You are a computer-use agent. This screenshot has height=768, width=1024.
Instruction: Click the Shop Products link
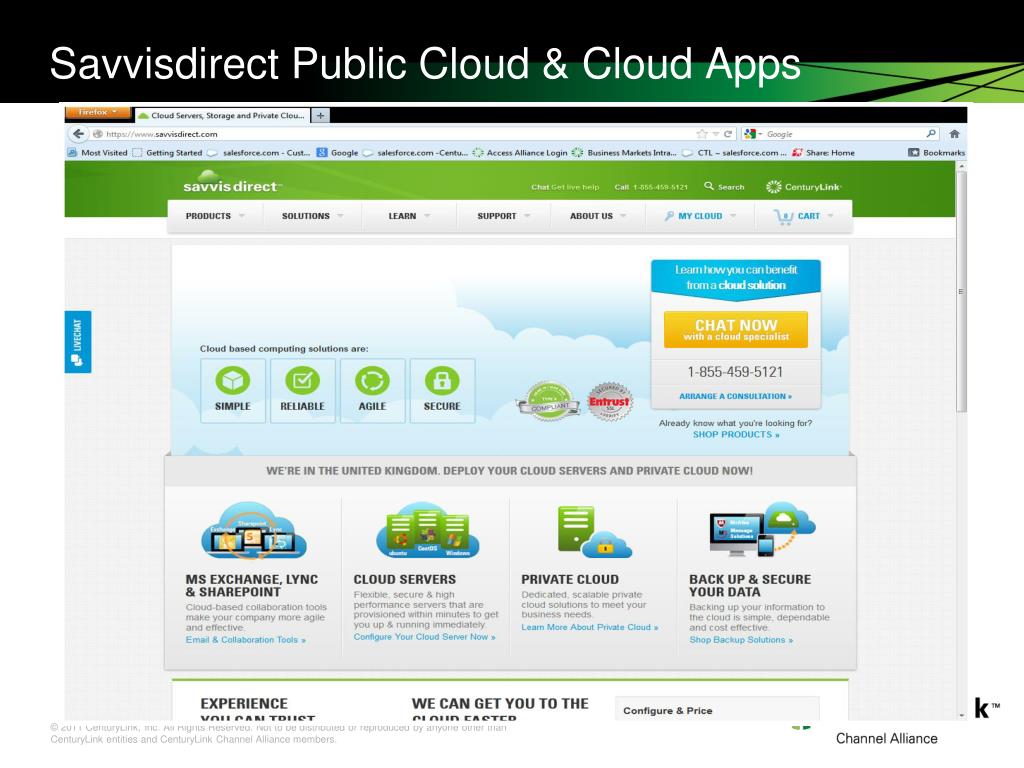coord(736,434)
